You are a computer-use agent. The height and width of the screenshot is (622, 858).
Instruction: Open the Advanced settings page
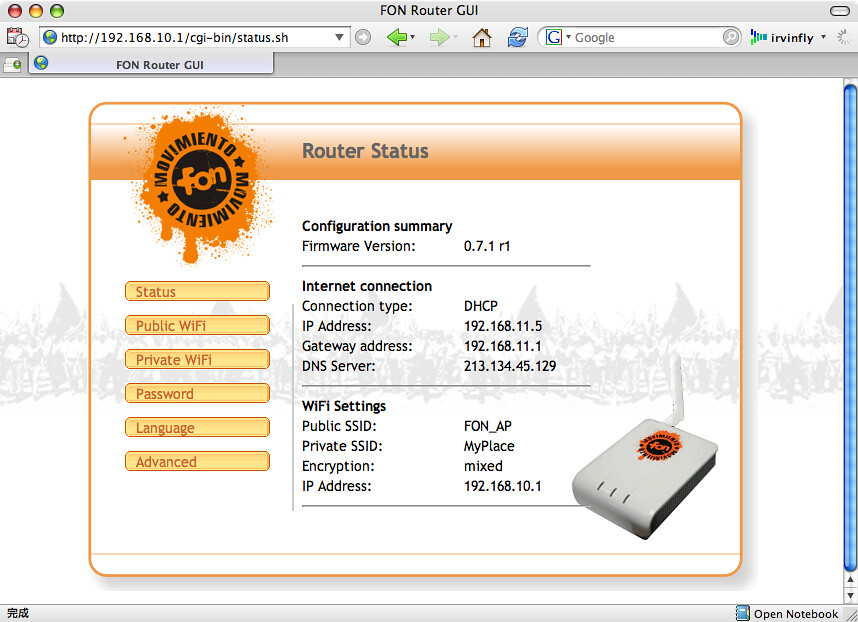point(197,462)
